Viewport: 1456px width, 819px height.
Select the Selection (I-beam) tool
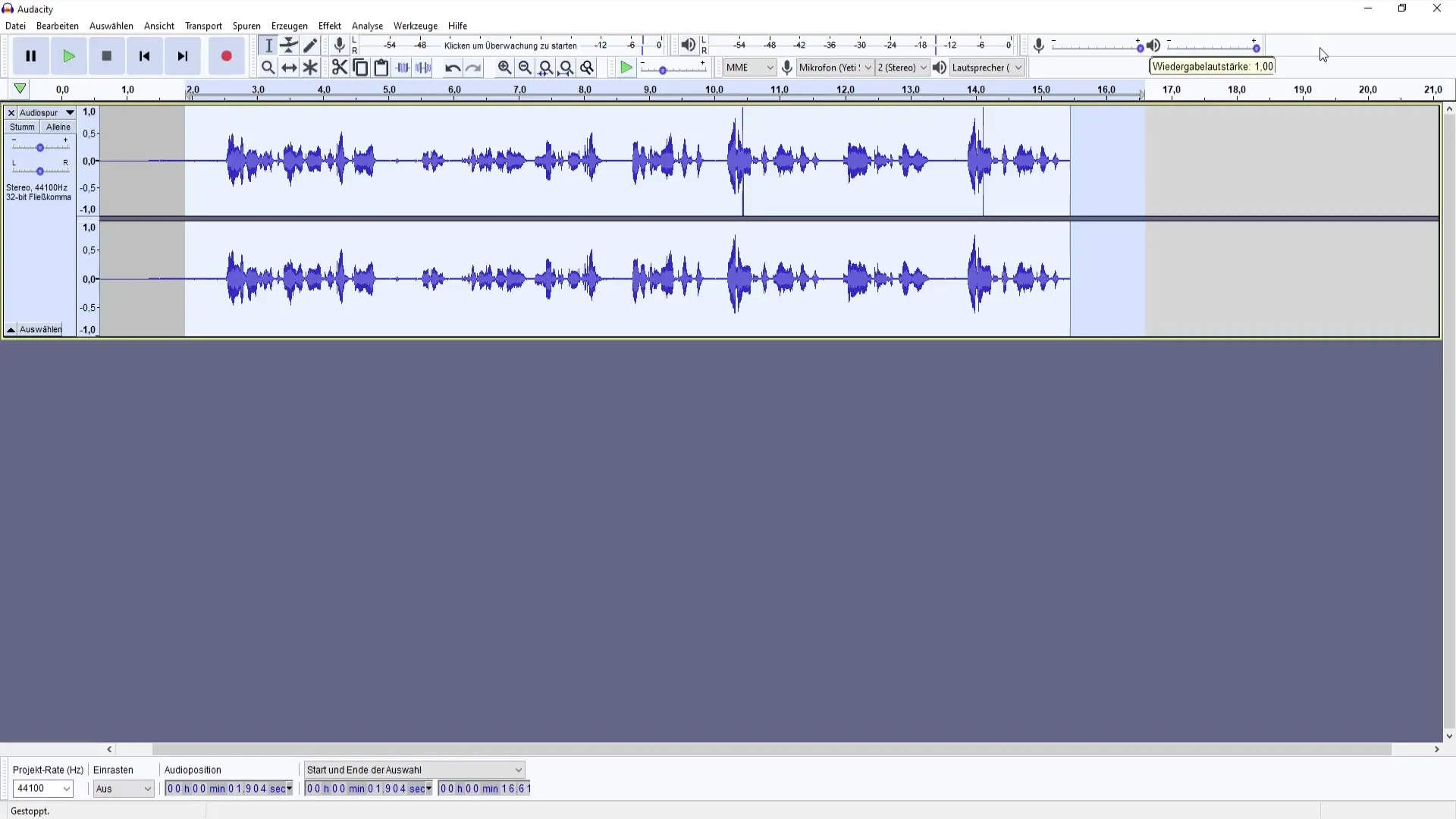pos(268,45)
